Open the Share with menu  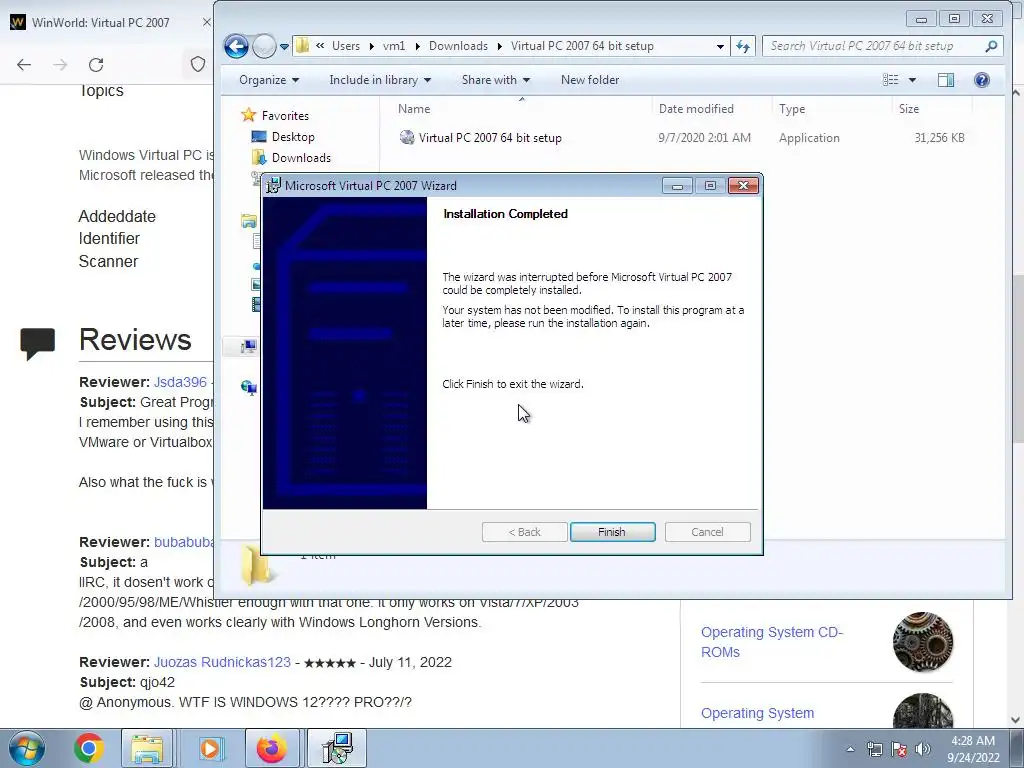pyautogui.click(x=496, y=80)
